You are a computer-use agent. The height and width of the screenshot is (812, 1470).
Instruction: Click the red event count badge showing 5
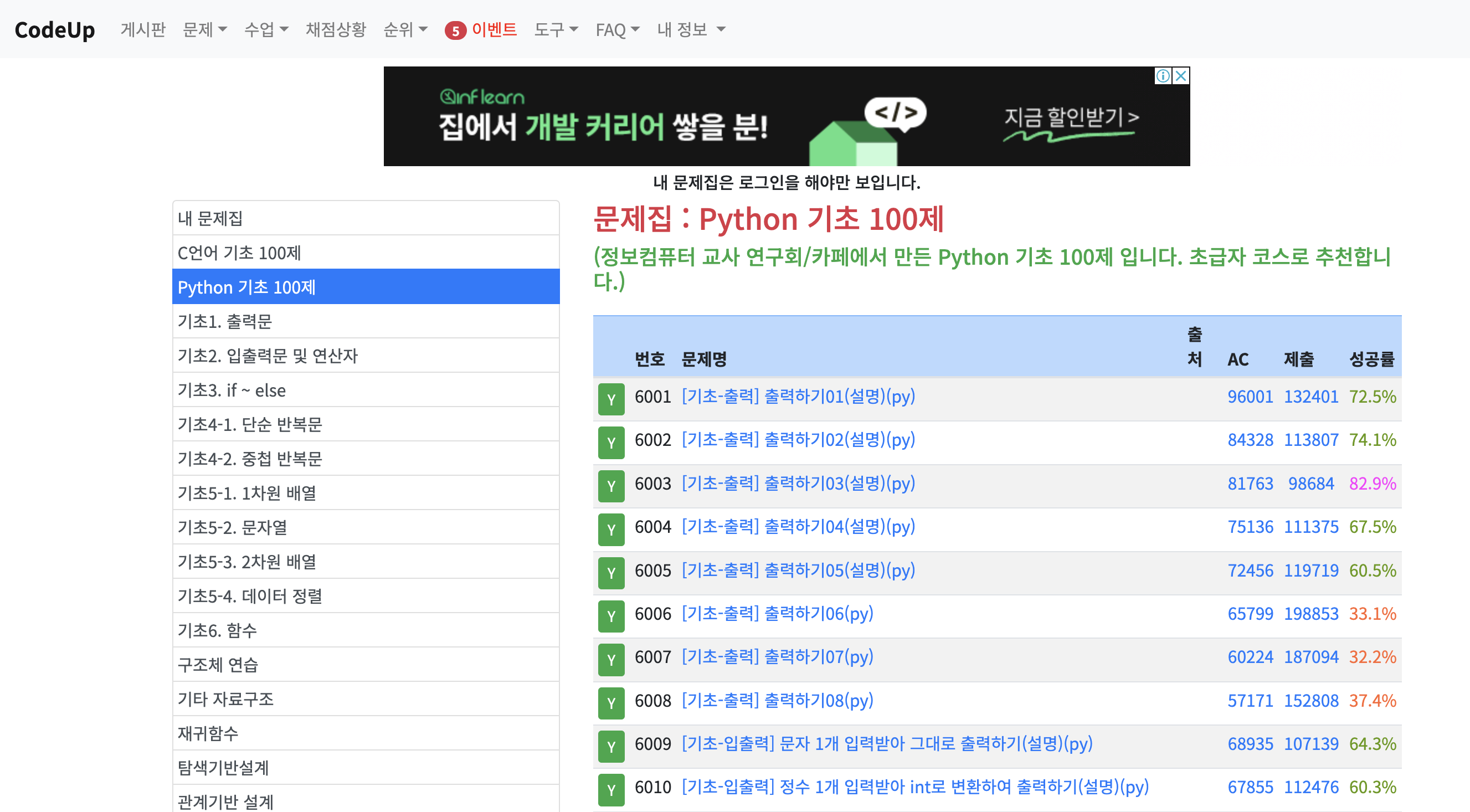454,30
